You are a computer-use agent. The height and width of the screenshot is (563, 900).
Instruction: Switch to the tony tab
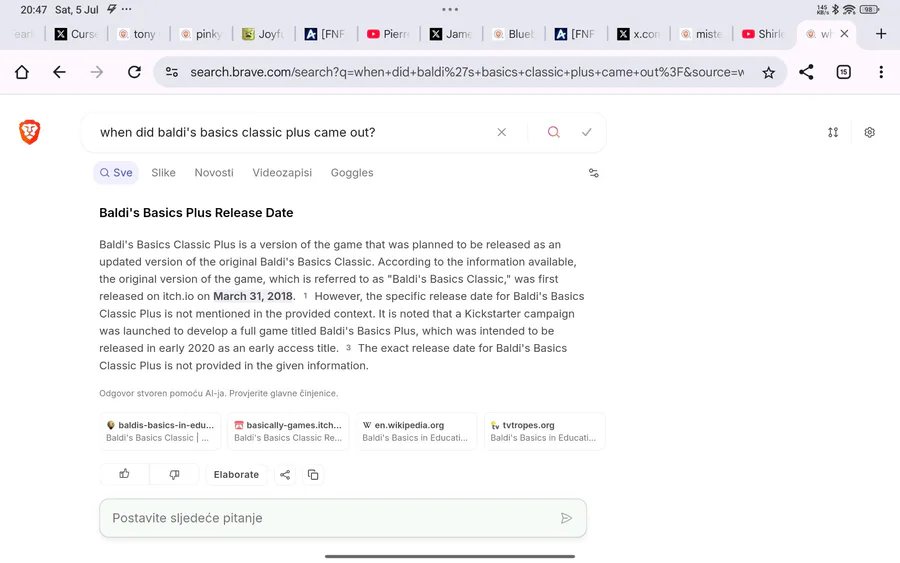pyautogui.click(x=138, y=34)
